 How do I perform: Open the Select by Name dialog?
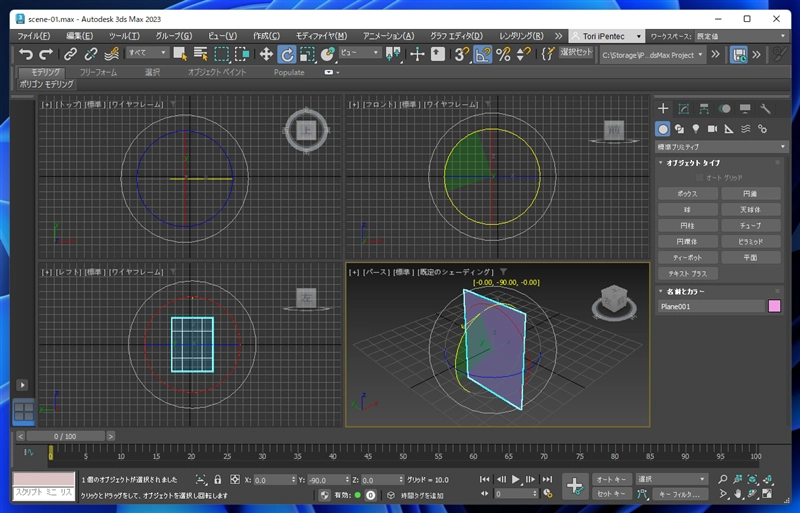(x=201, y=54)
